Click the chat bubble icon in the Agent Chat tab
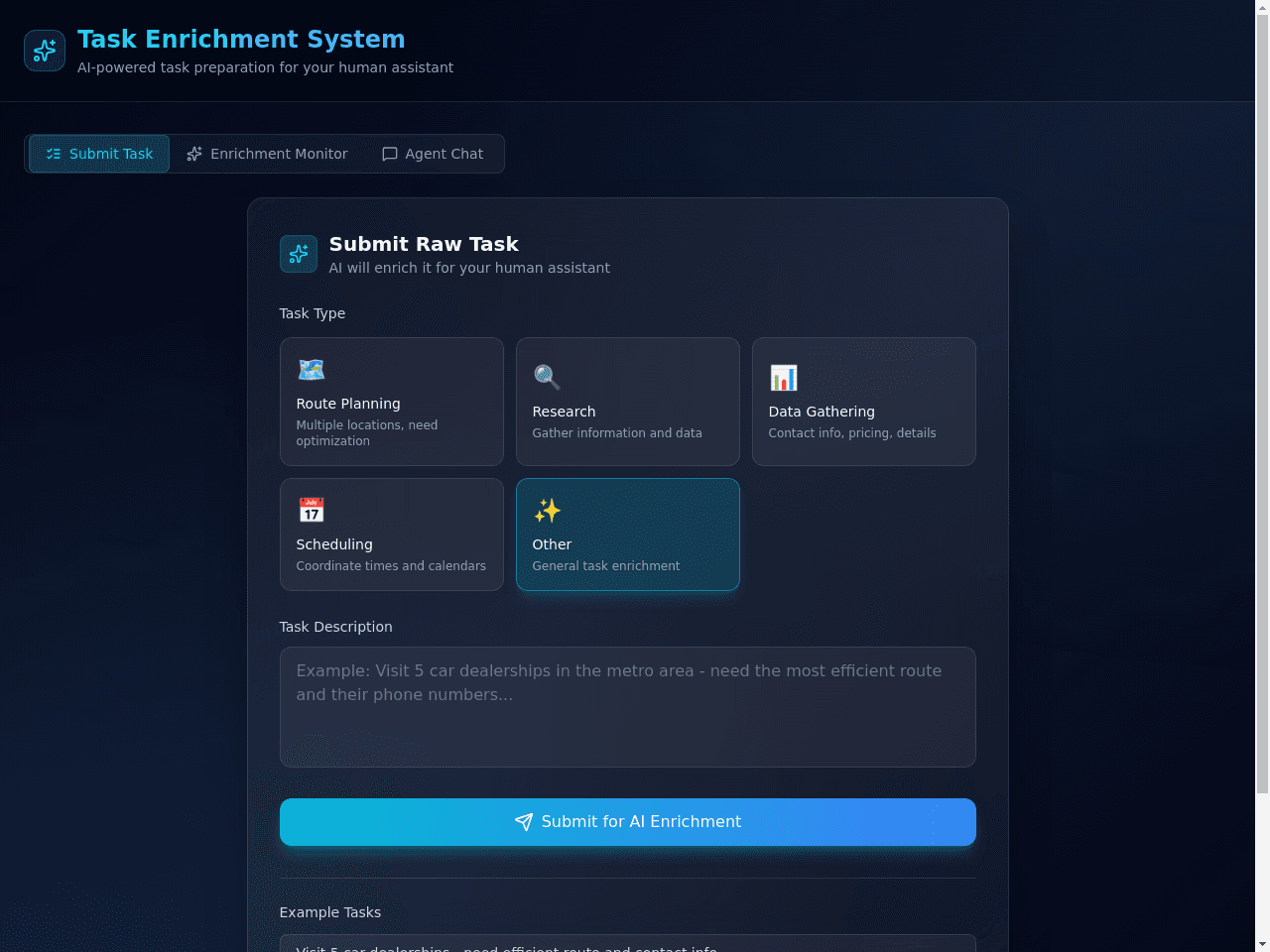The width and height of the screenshot is (1270, 952). pos(390,154)
